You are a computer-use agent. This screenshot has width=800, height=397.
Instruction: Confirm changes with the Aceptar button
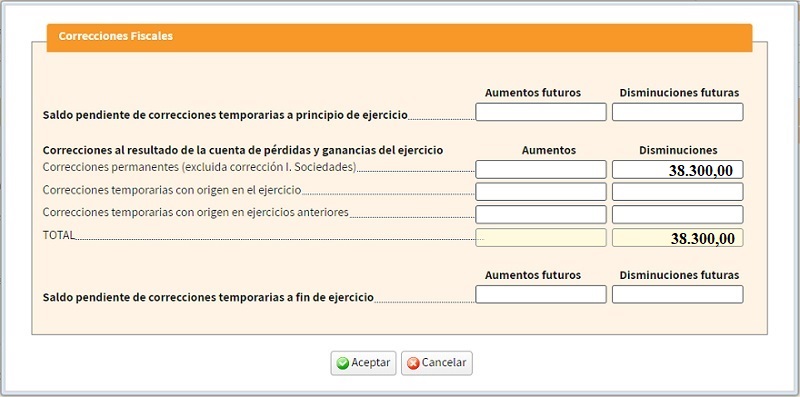(363, 363)
